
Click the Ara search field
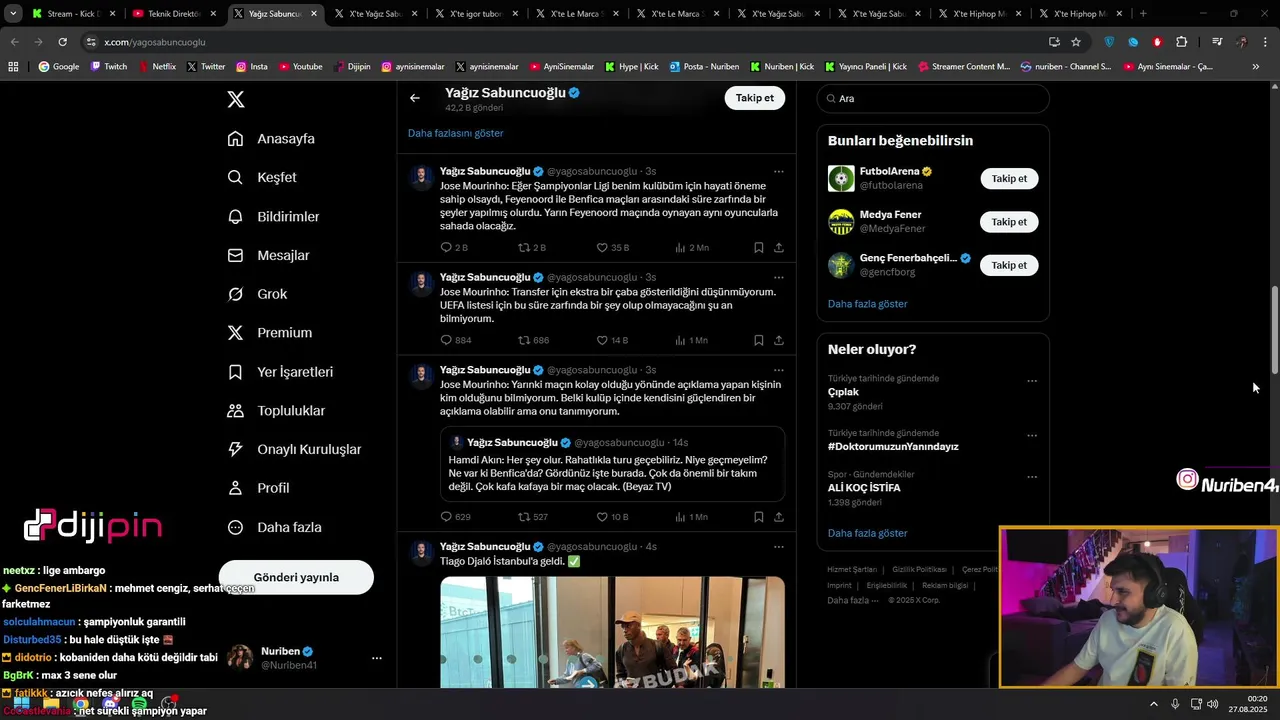tap(933, 98)
